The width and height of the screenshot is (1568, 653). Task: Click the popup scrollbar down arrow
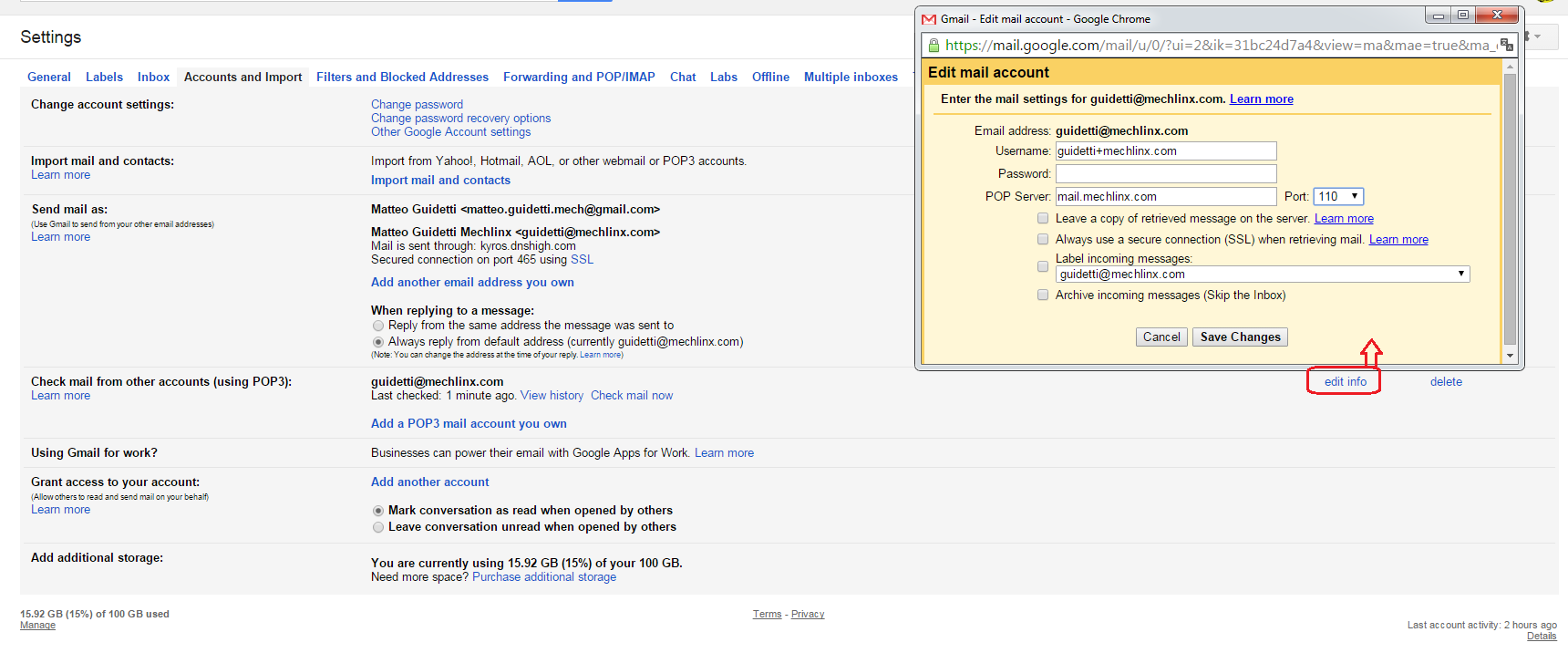tap(1510, 356)
